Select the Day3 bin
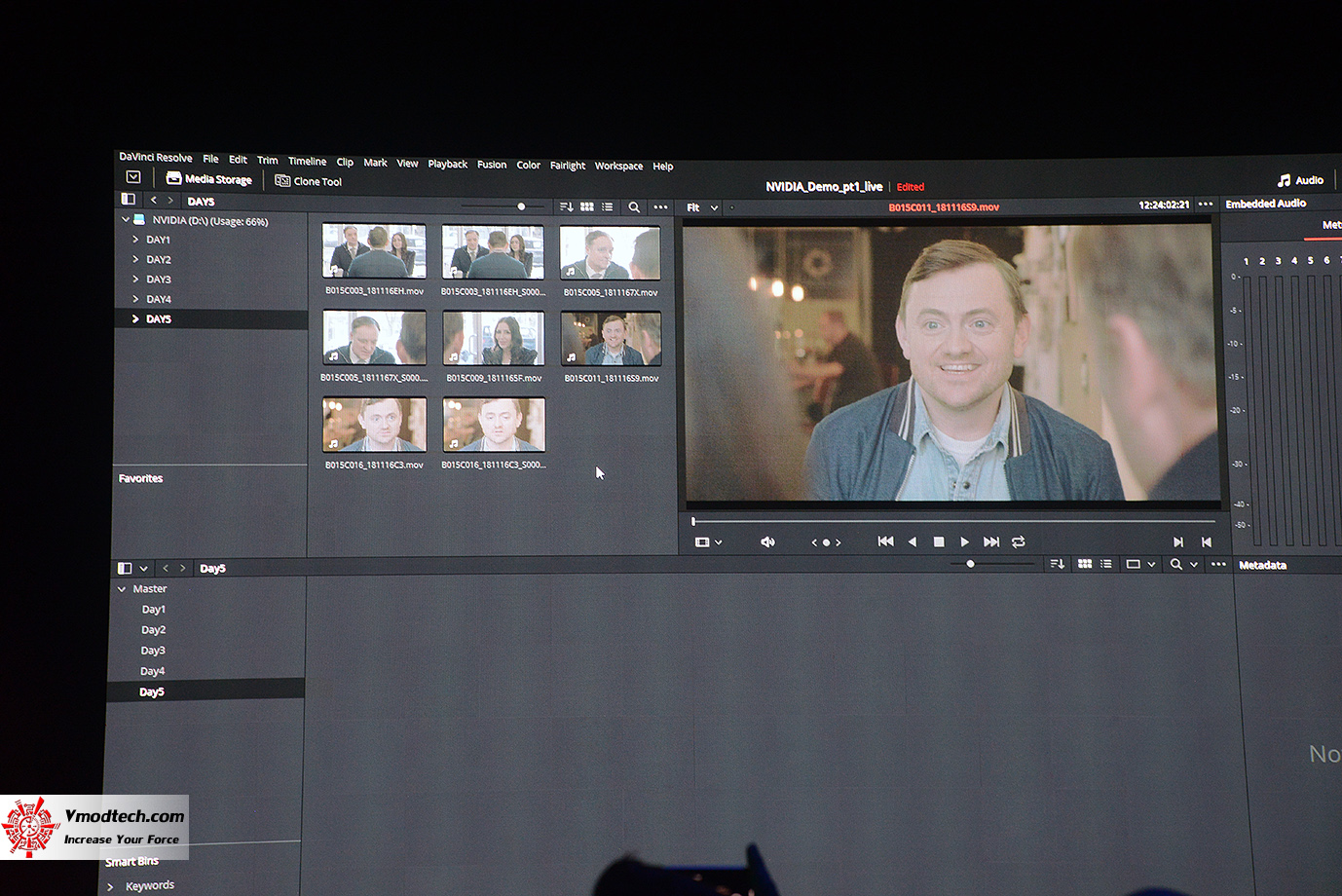 153,651
